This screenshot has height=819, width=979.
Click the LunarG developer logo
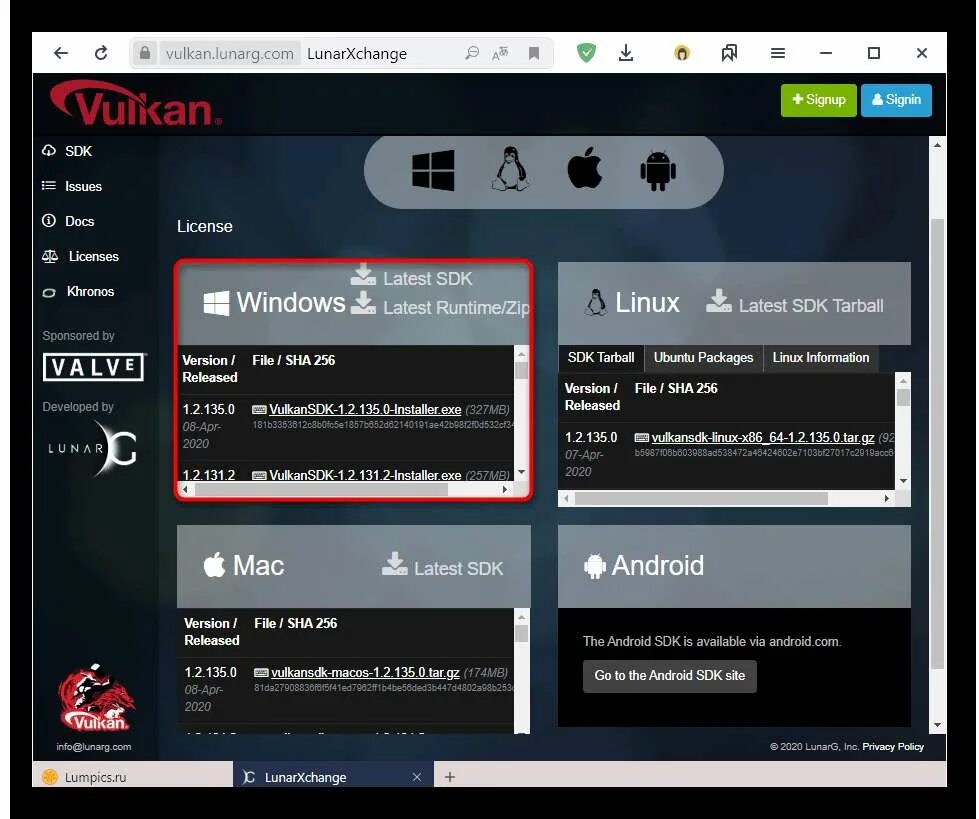pos(92,448)
